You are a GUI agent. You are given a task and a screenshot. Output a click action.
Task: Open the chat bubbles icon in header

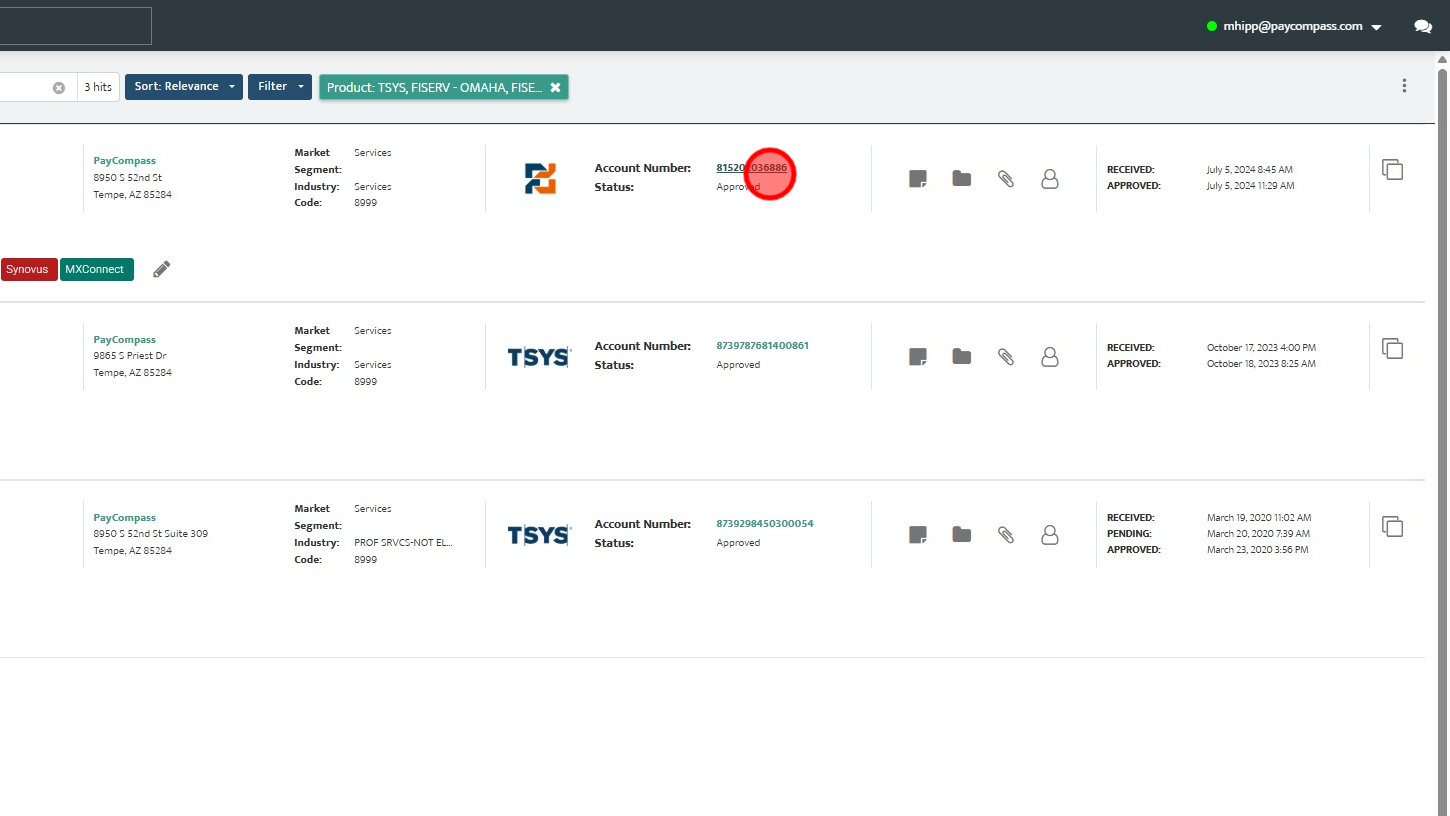coord(1423,27)
